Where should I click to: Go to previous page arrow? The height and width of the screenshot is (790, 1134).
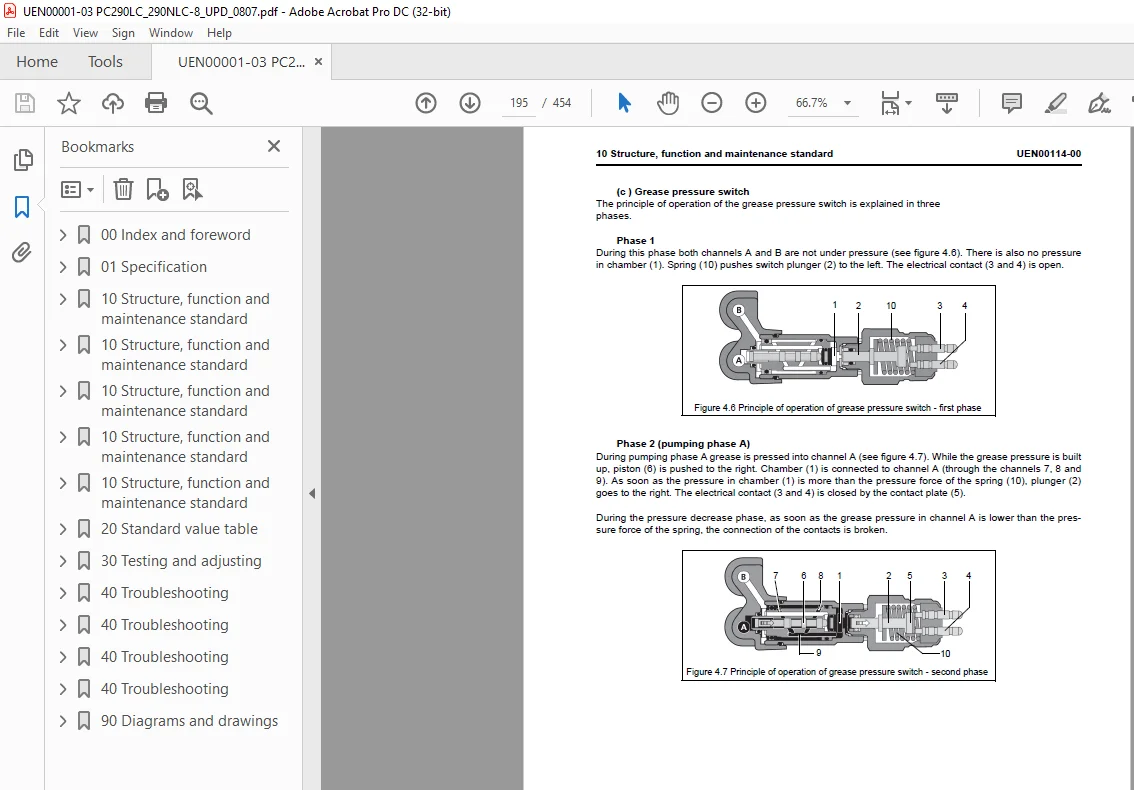426,103
